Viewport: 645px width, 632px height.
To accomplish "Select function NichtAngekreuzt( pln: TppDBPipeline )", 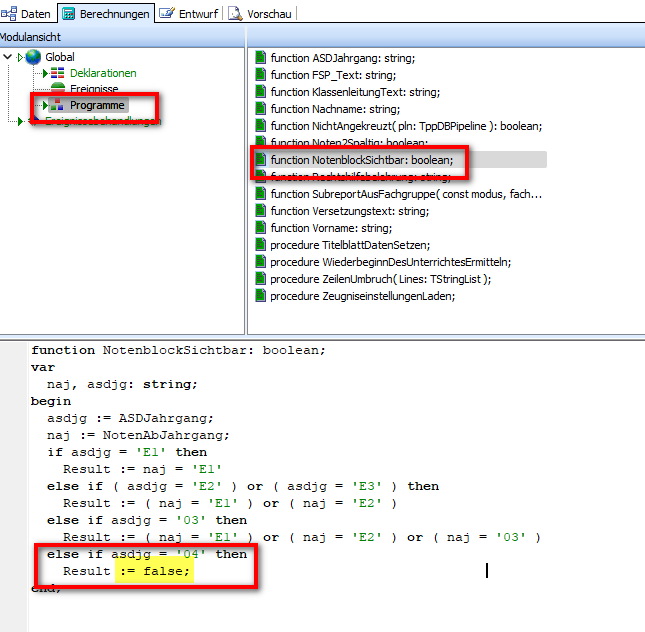I will (x=406, y=126).
